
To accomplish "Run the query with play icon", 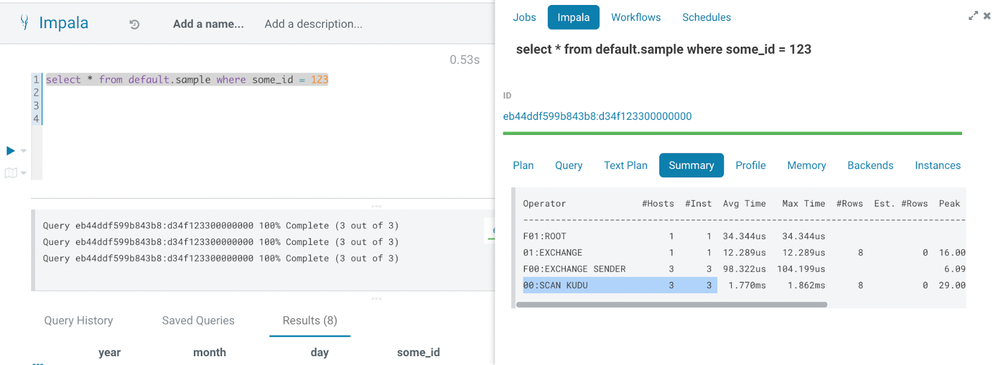I will [x=10, y=150].
